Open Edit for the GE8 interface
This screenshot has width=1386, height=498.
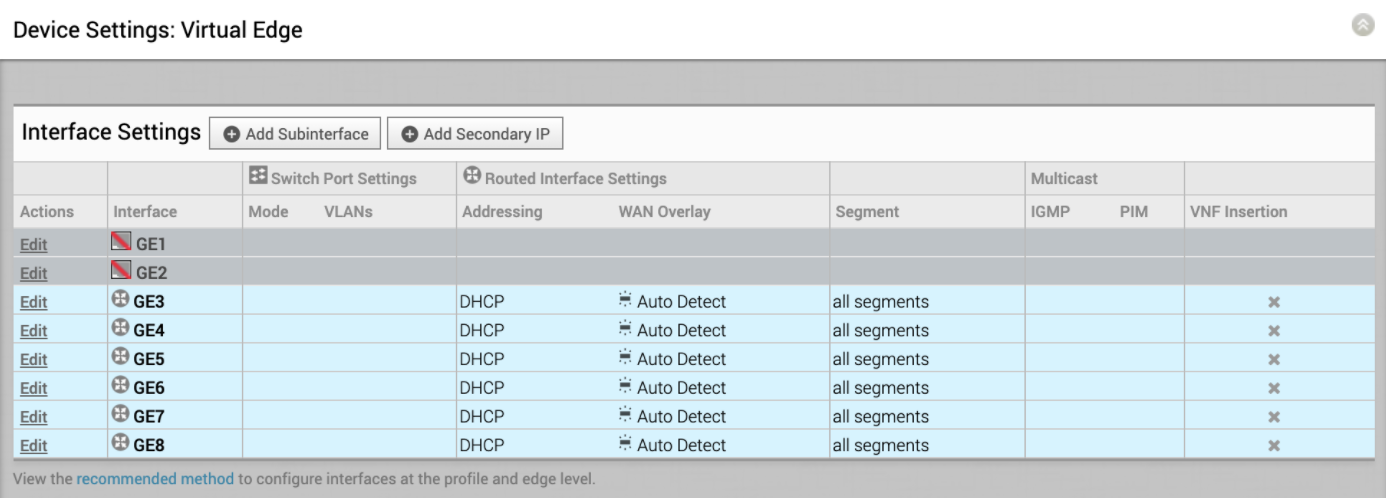(x=34, y=445)
